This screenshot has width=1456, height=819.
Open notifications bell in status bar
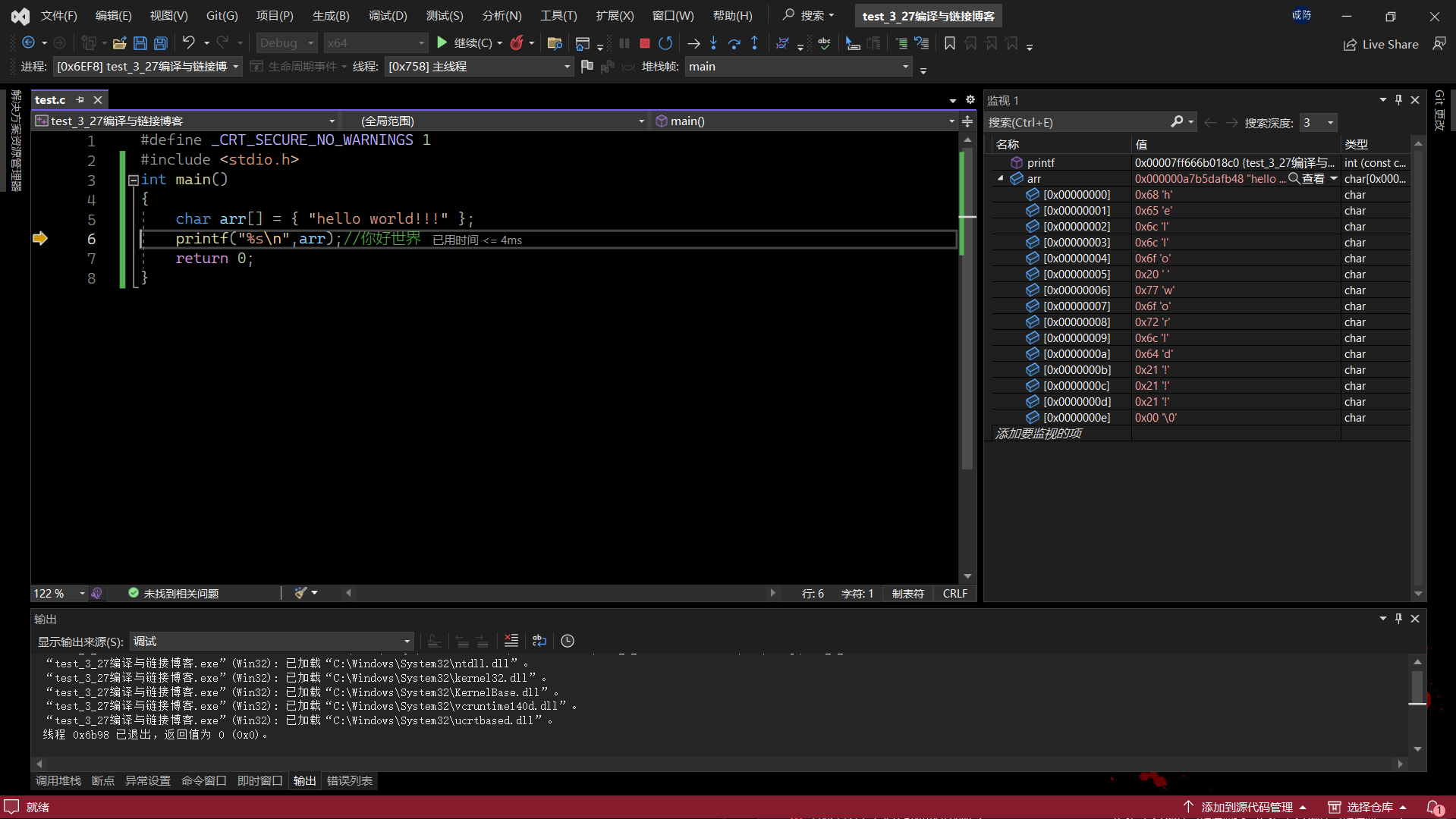(1435, 807)
